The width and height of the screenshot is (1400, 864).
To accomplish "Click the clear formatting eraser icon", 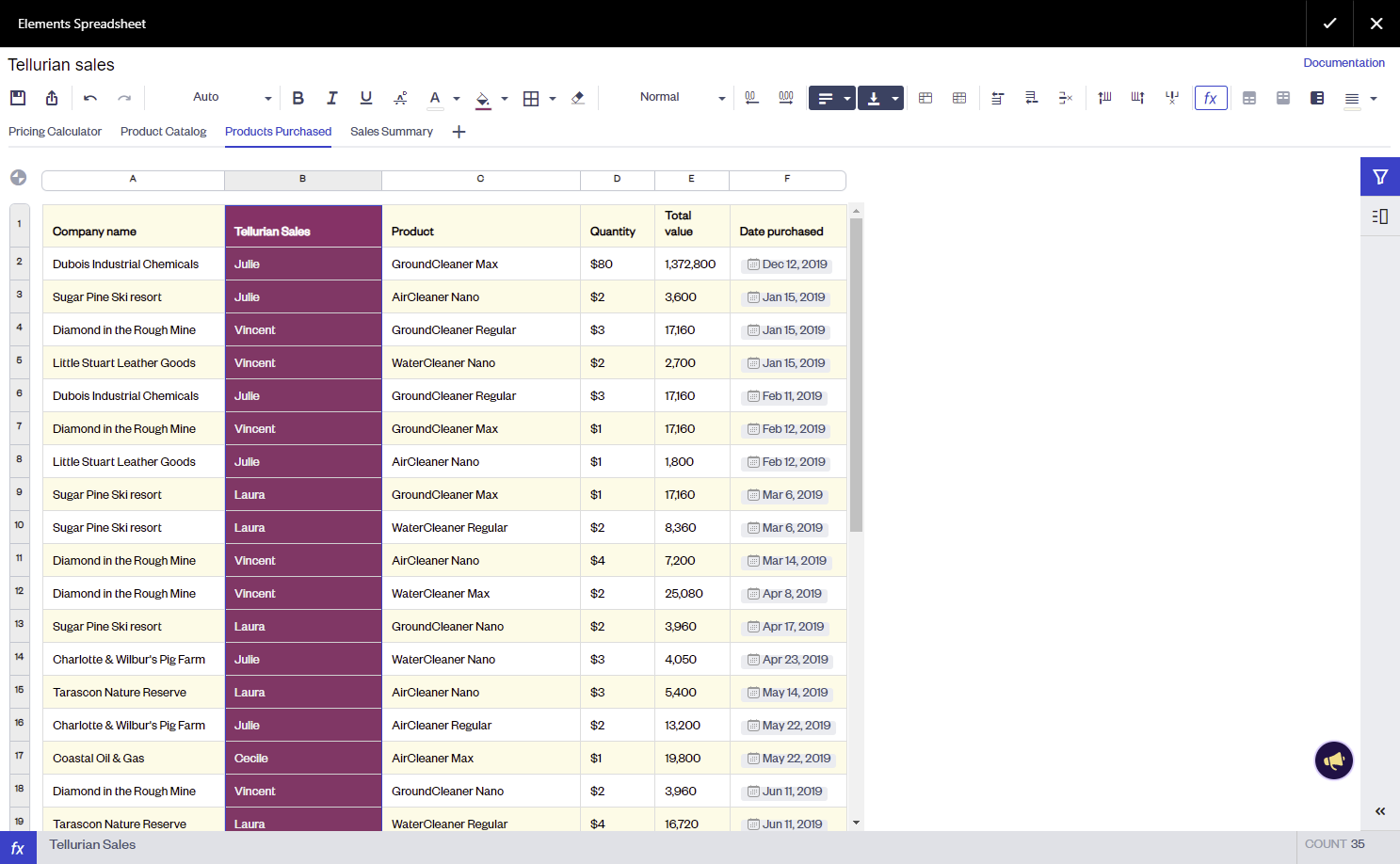I will pos(578,98).
